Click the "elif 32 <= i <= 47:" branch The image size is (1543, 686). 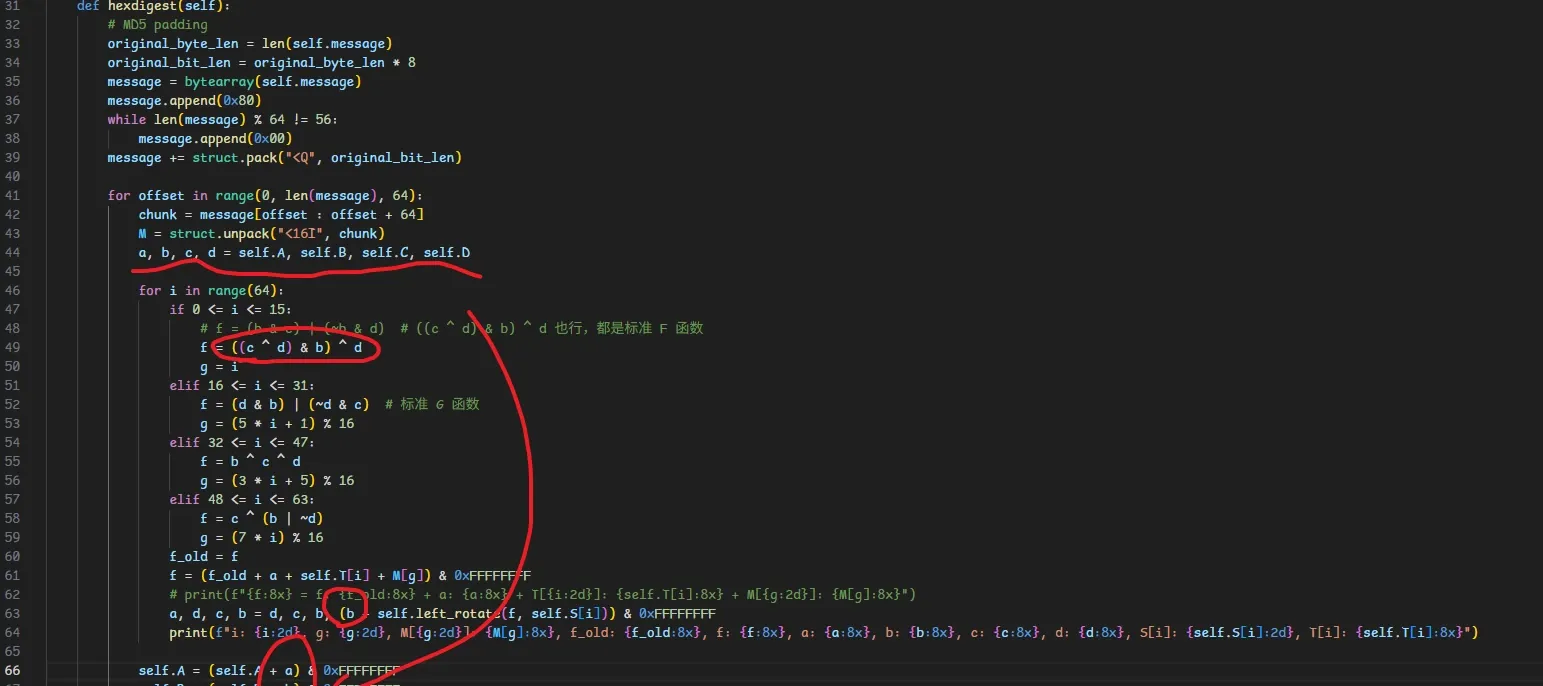tap(242, 442)
